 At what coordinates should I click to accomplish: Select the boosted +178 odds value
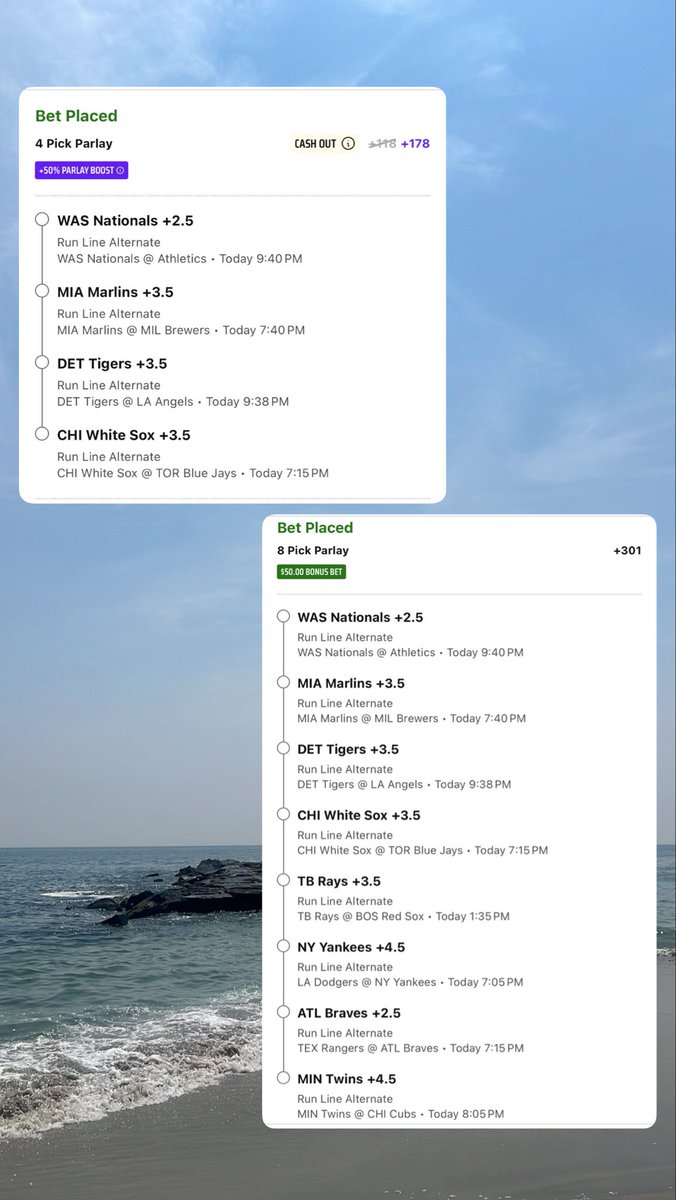click(x=415, y=144)
